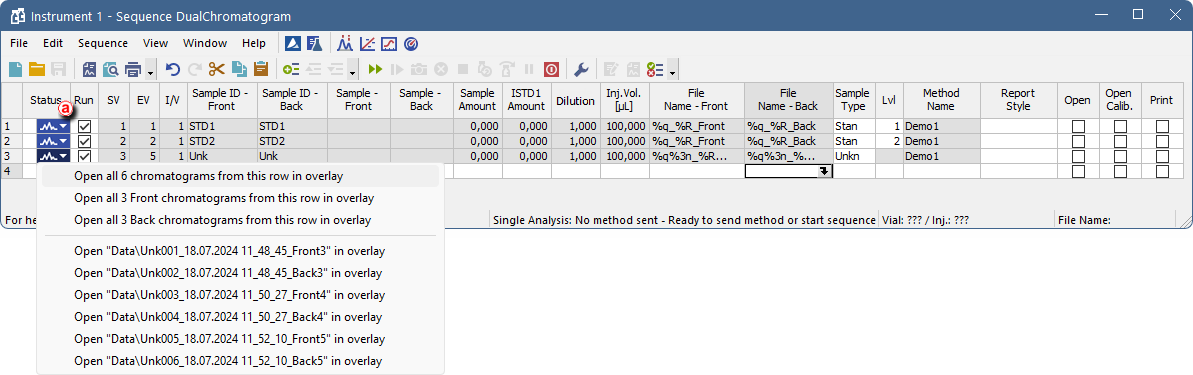The width and height of the screenshot is (1193, 375).
Task: Undo the last edit
Action: (x=173, y=69)
